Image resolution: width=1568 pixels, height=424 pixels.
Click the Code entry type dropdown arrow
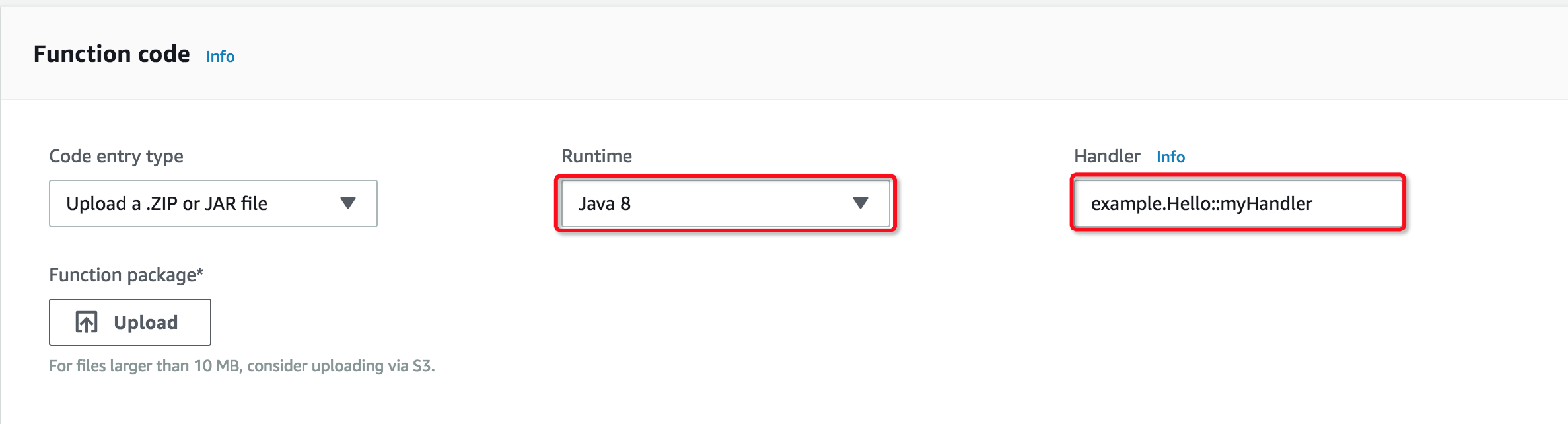[x=348, y=203]
